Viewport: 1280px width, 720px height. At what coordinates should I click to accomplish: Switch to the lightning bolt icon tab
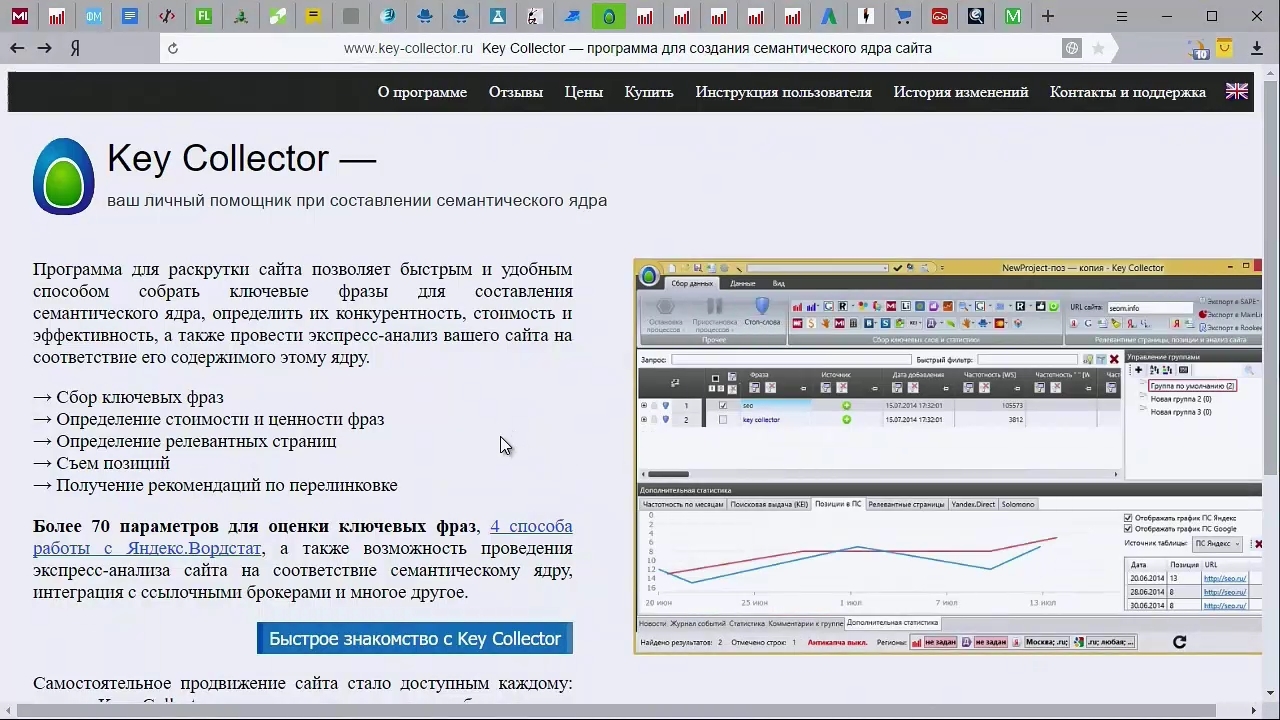(866, 16)
